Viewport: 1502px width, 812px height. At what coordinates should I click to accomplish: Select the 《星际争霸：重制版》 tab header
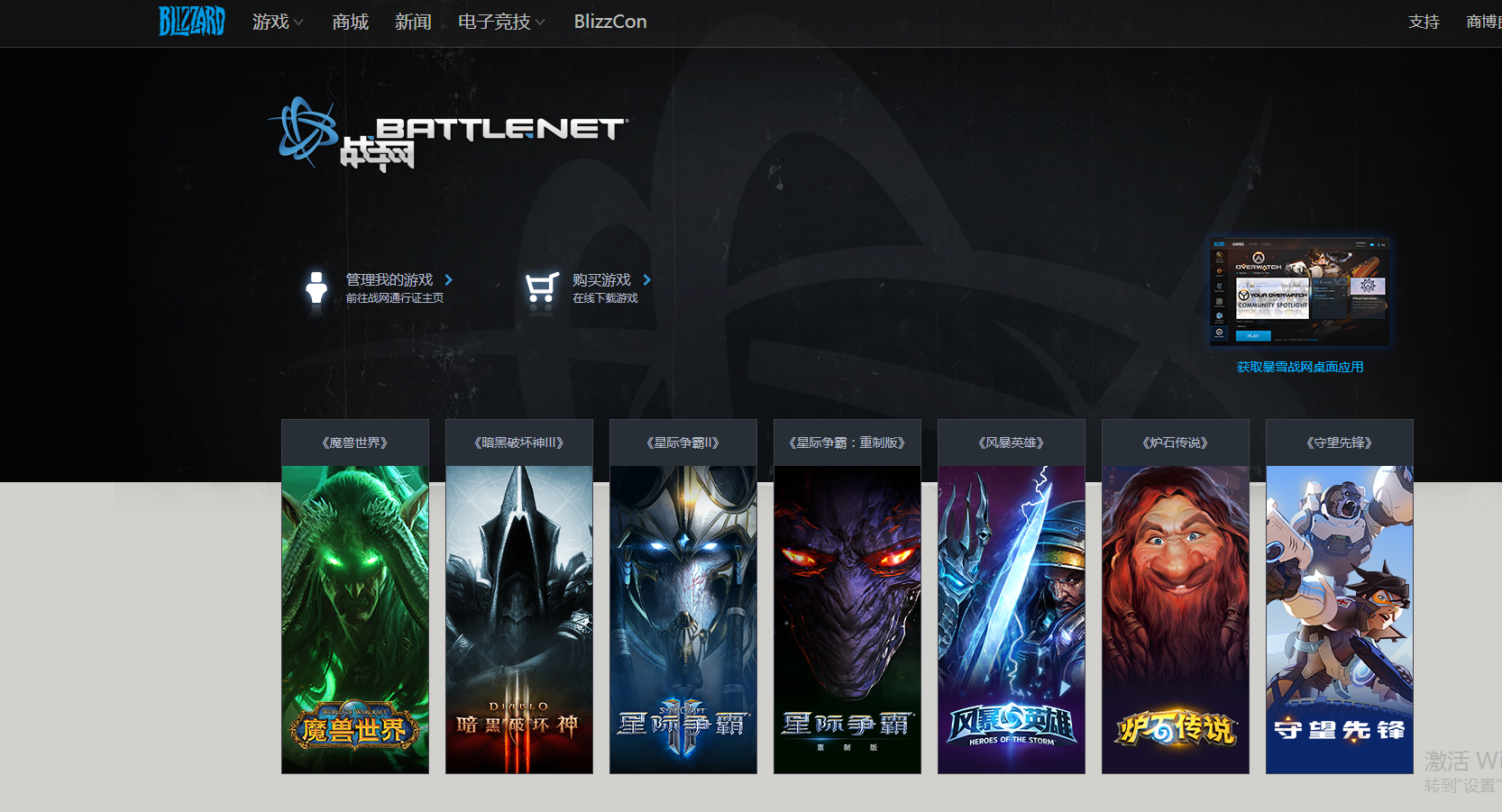pyautogui.click(x=847, y=442)
